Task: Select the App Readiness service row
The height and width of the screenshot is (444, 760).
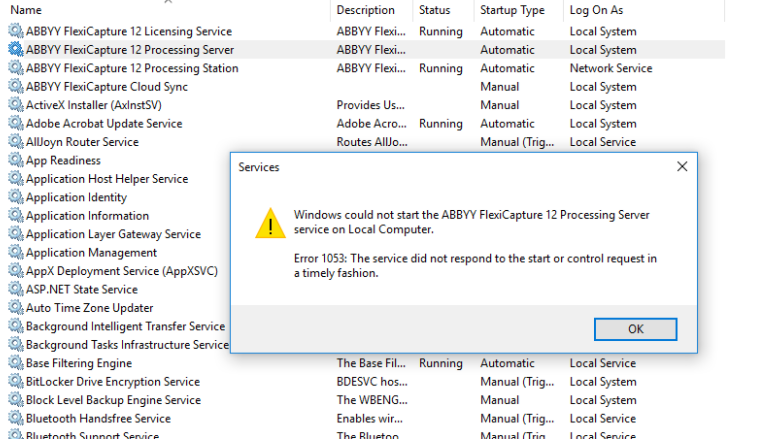Action: 118,160
